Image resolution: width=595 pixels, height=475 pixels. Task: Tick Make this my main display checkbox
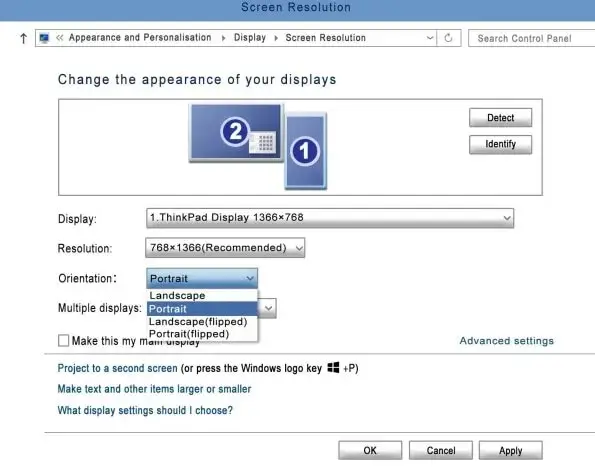(63, 341)
